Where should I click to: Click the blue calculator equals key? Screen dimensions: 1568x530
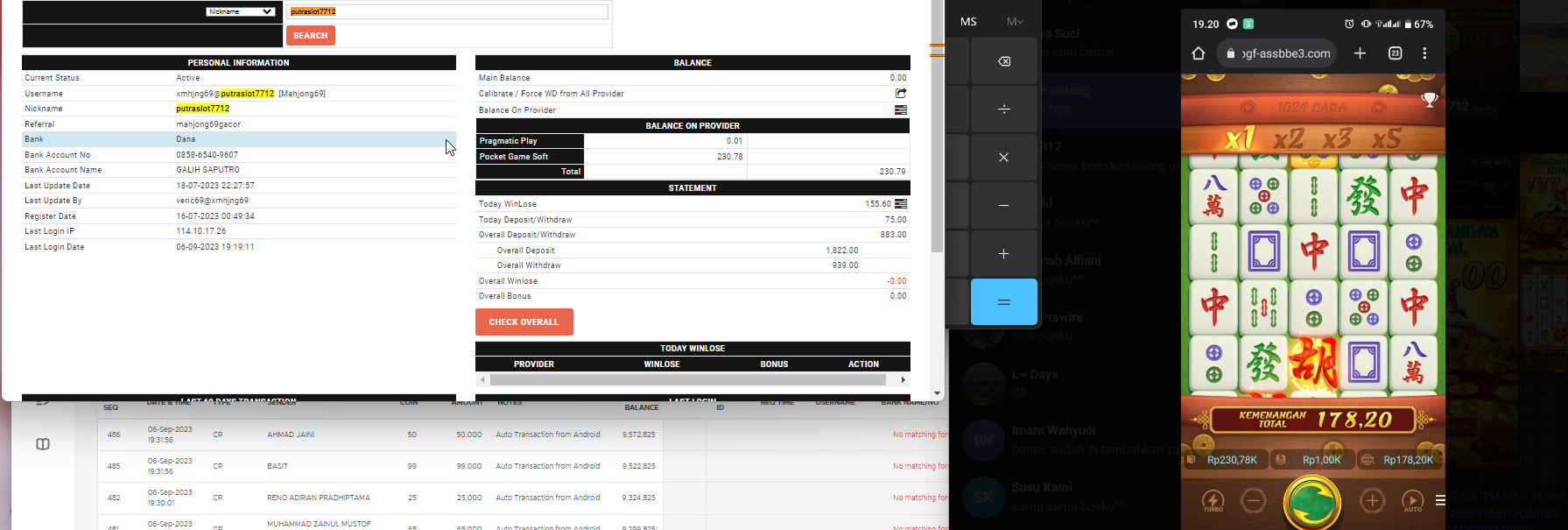click(1004, 302)
